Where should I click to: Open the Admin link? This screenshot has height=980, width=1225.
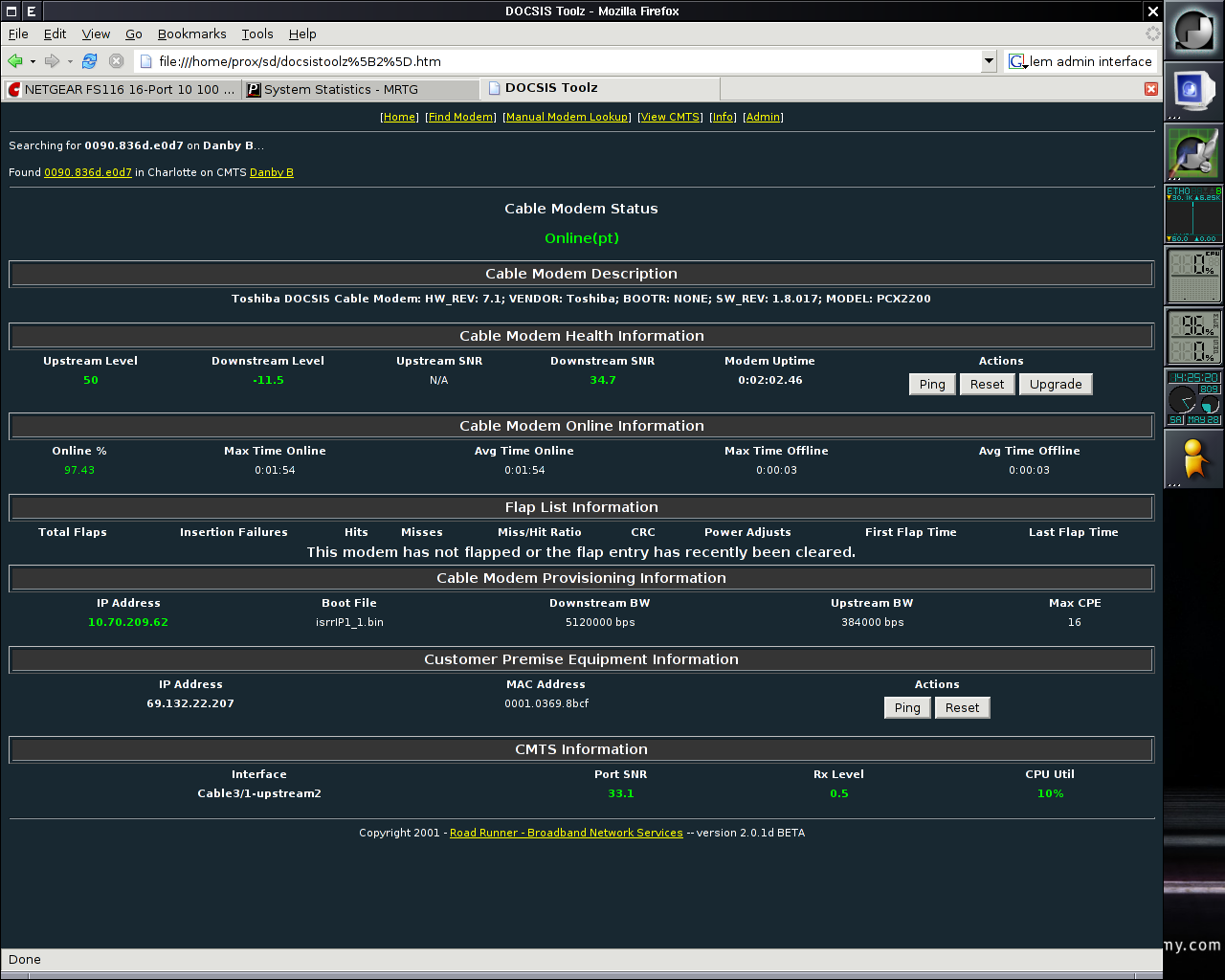pyautogui.click(x=763, y=117)
